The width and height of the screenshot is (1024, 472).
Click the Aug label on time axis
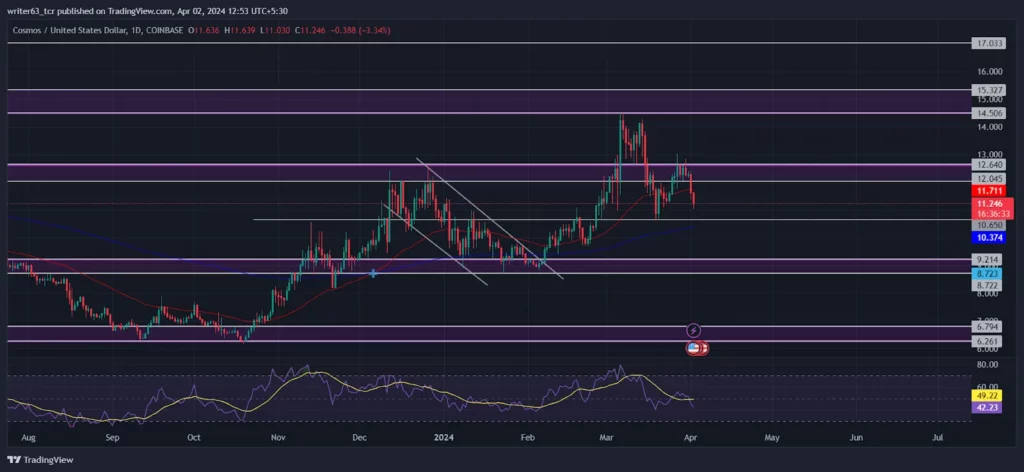[x=31, y=437]
